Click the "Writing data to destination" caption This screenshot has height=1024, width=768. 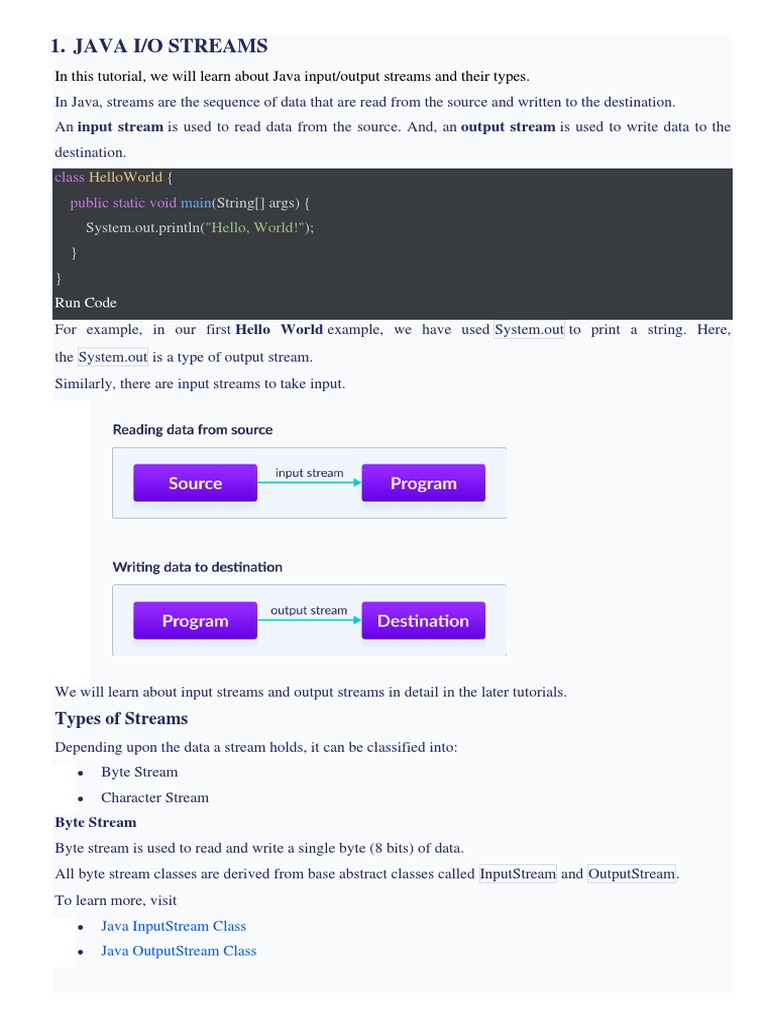197,567
